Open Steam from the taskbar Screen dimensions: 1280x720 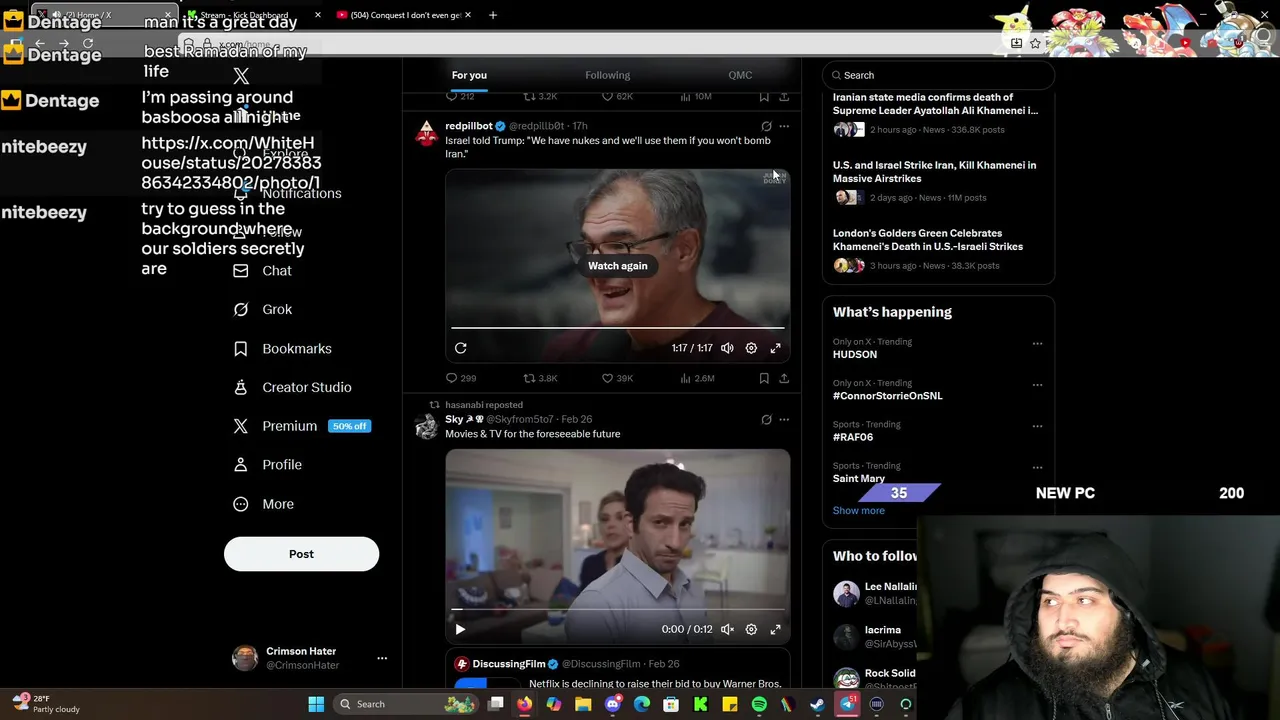817,704
